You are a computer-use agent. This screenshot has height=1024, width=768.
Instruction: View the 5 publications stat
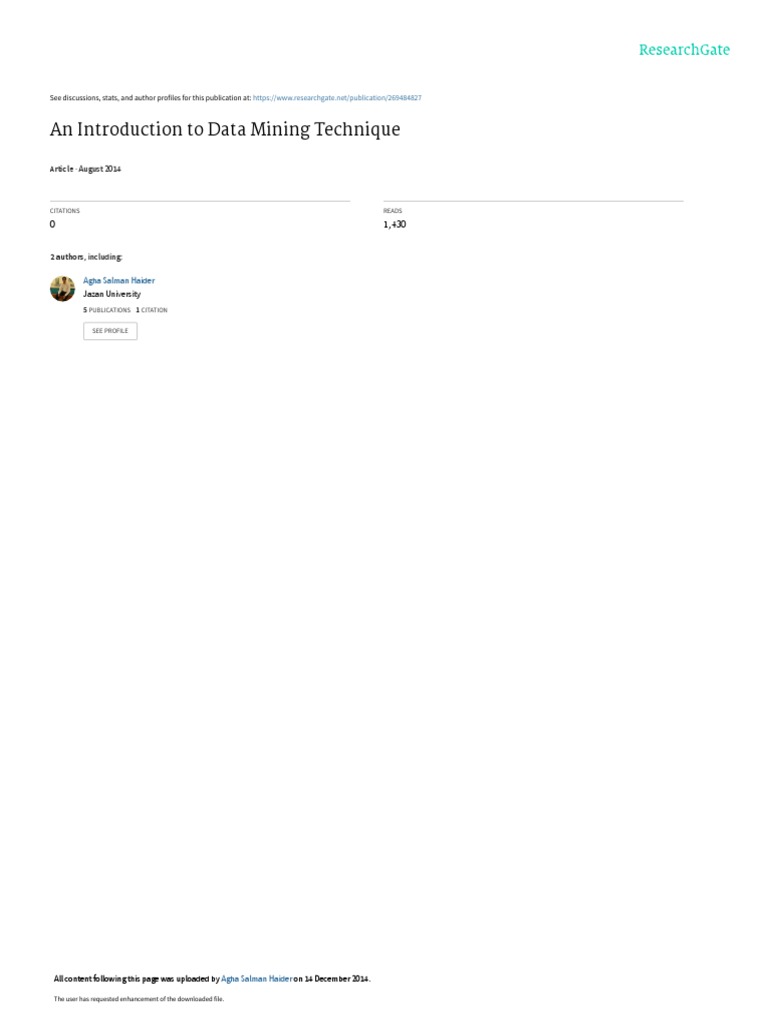107,310
